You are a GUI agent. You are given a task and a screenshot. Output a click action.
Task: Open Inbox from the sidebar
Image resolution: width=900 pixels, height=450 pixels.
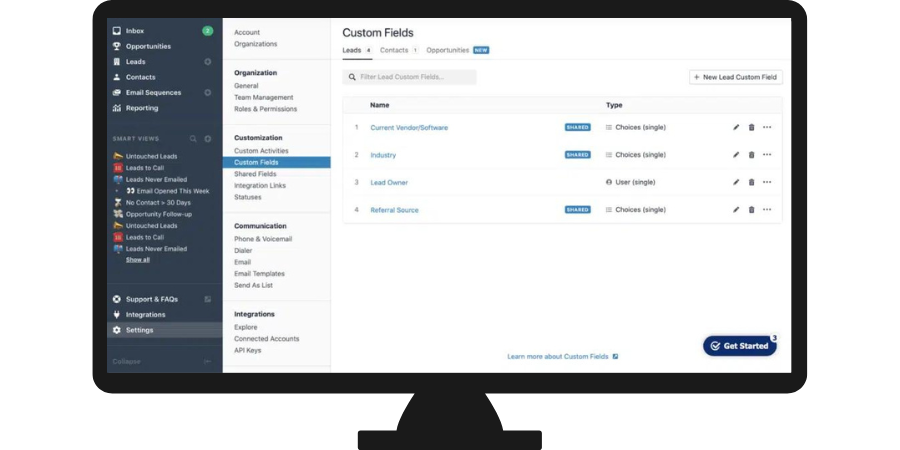[134, 31]
